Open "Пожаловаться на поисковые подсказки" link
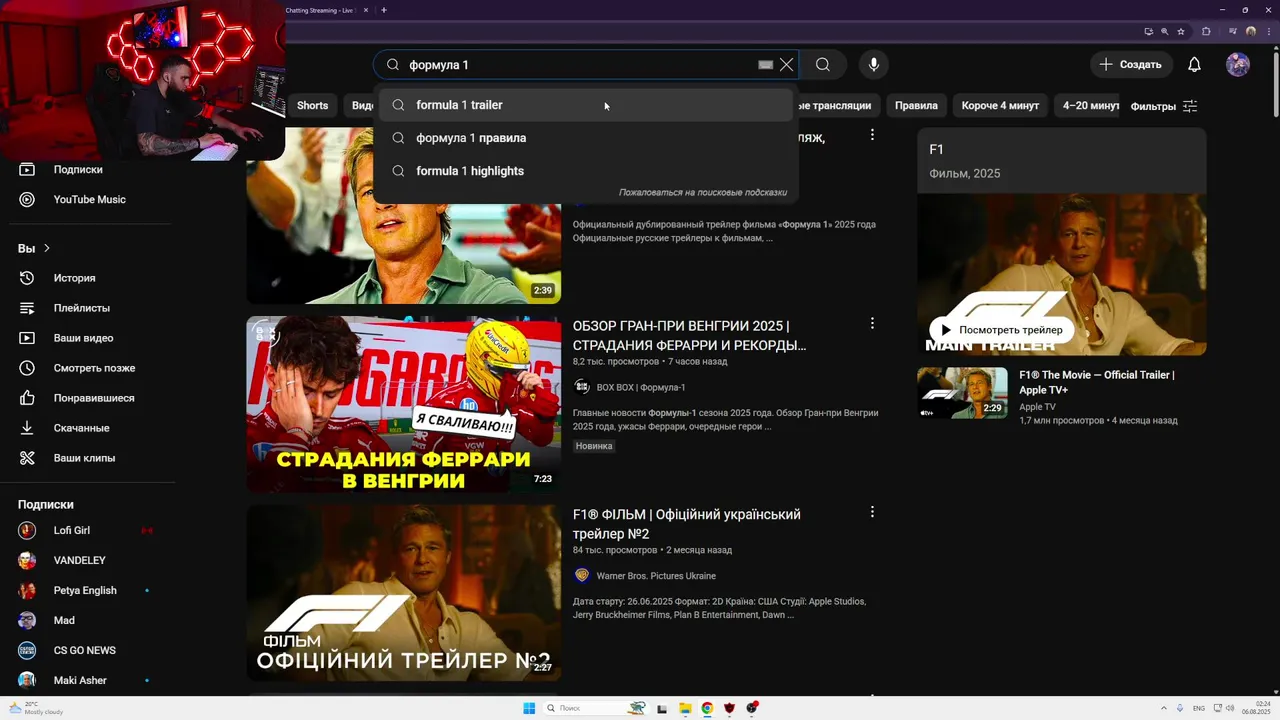The height and width of the screenshot is (720, 1280). pos(703,192)
